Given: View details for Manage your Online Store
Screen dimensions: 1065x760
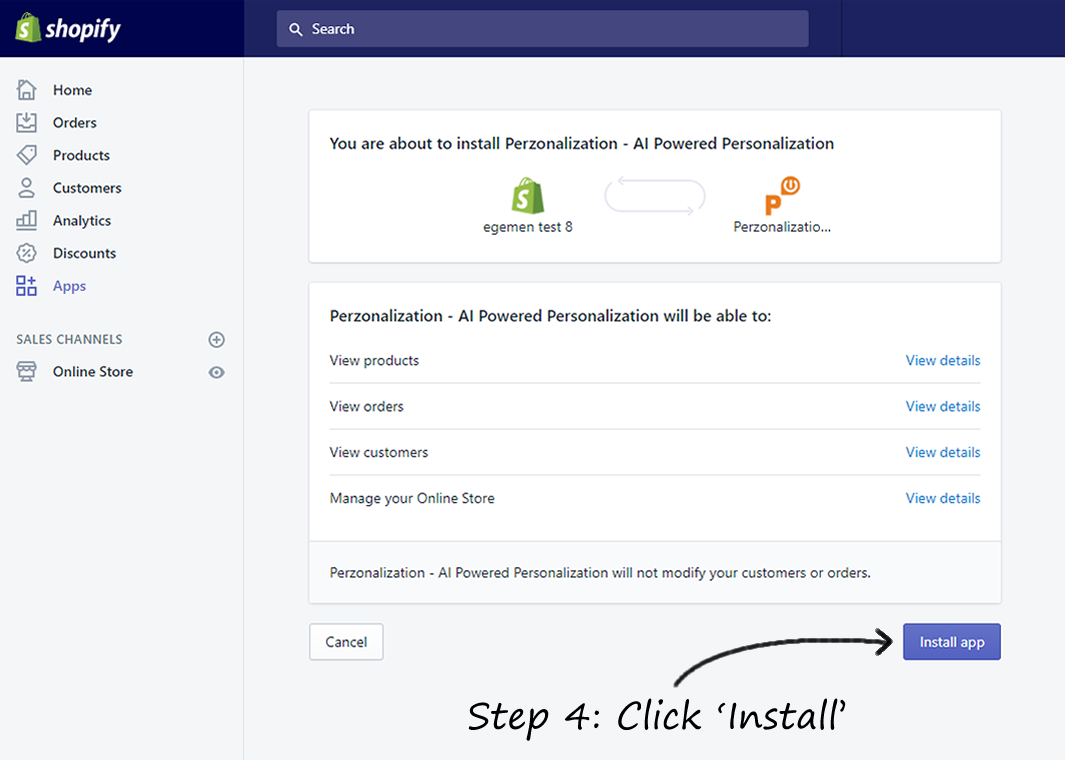Looking at the screenshot, I should [x=943, y=499].
